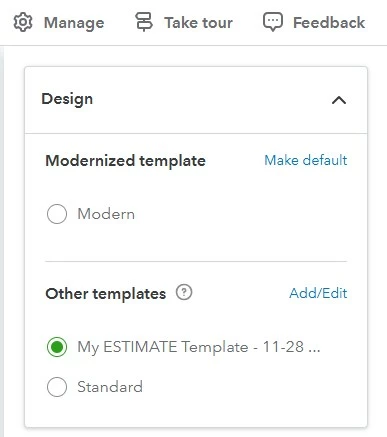Open help tooltip for Other templates

click(x=184, y=293)
